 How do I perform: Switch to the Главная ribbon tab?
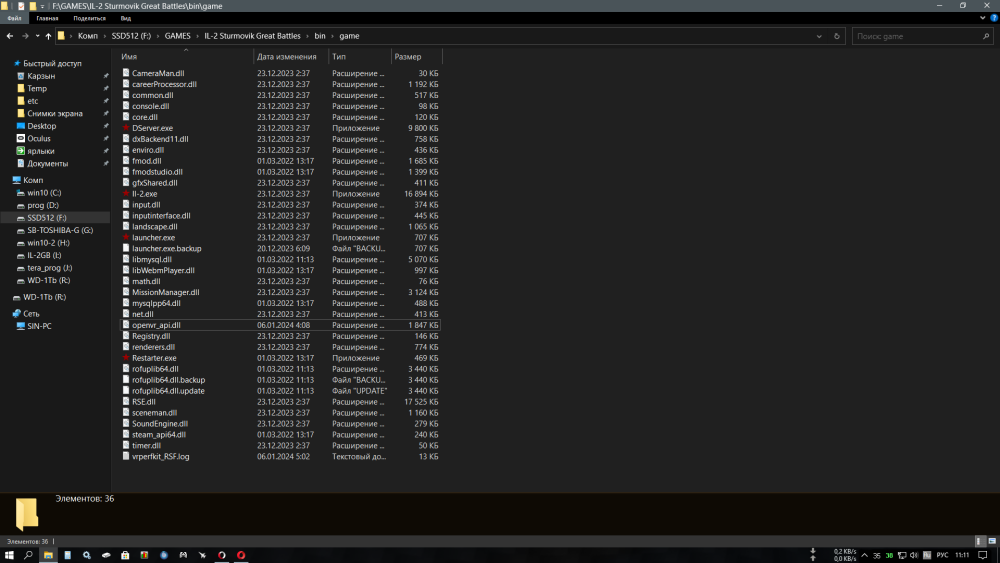tap(47, 18)
